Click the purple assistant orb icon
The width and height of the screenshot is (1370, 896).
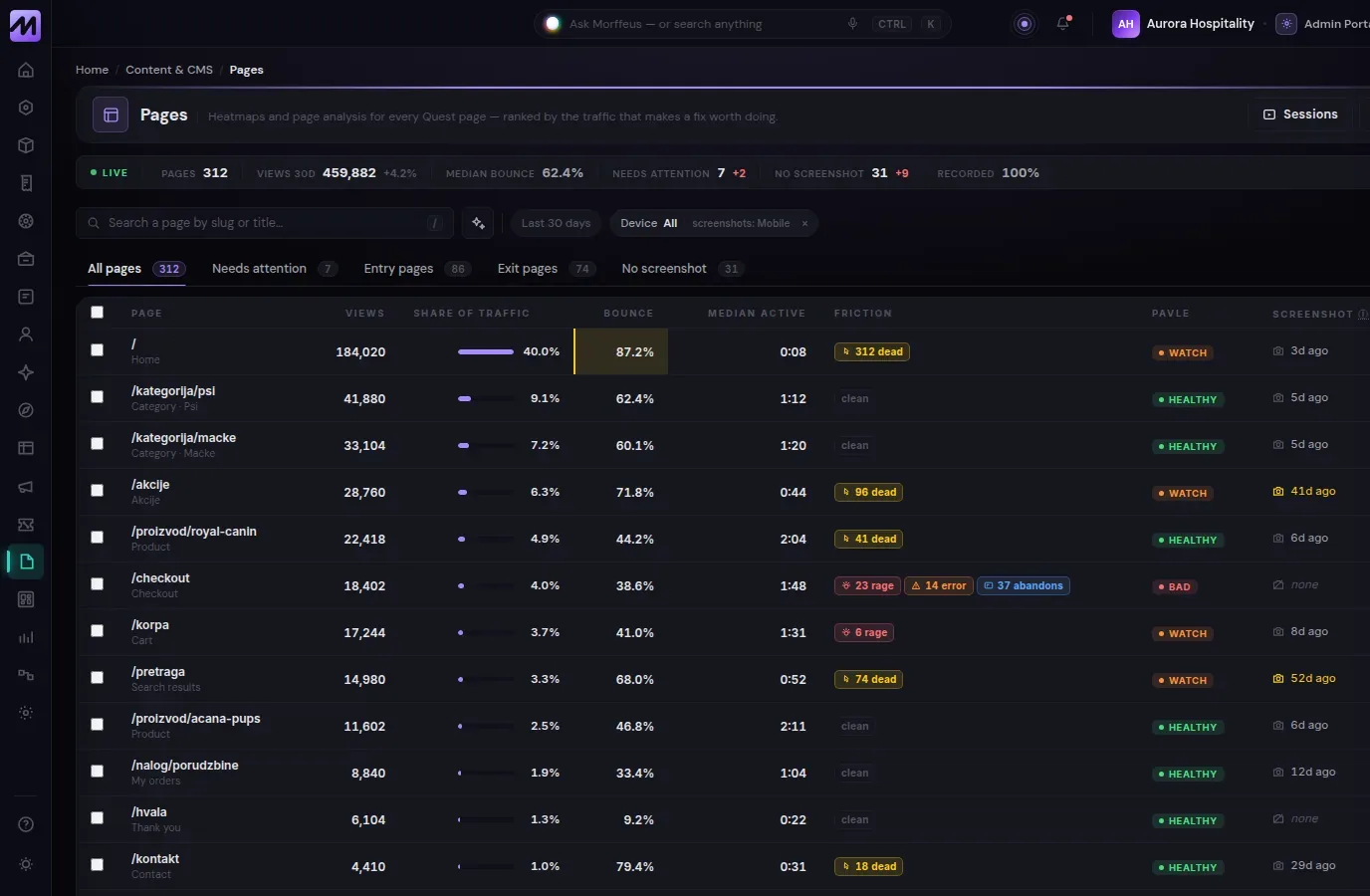1025,24
